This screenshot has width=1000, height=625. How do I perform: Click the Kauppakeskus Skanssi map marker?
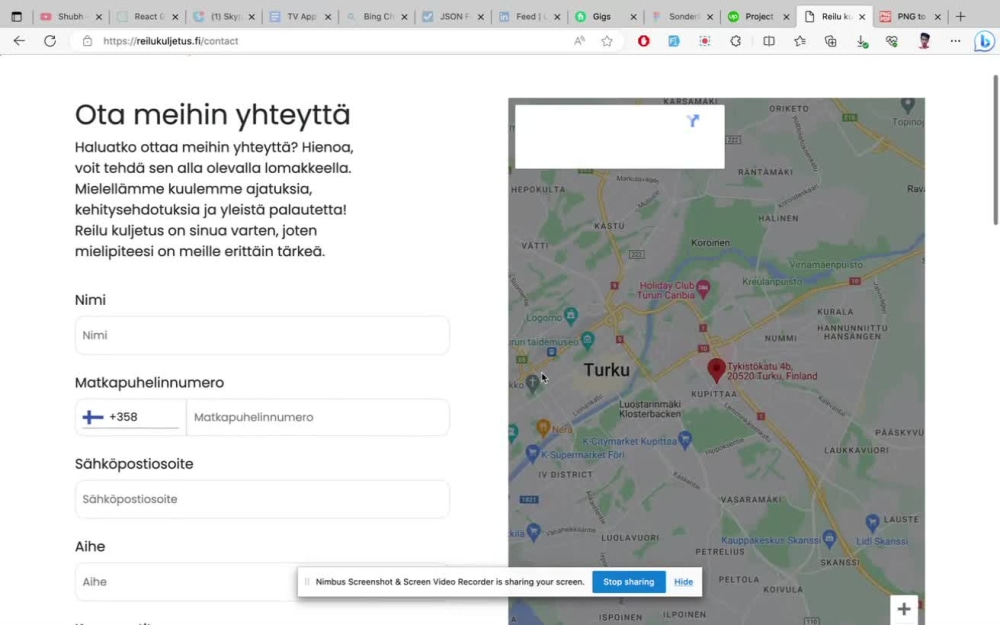click(829, 538)
